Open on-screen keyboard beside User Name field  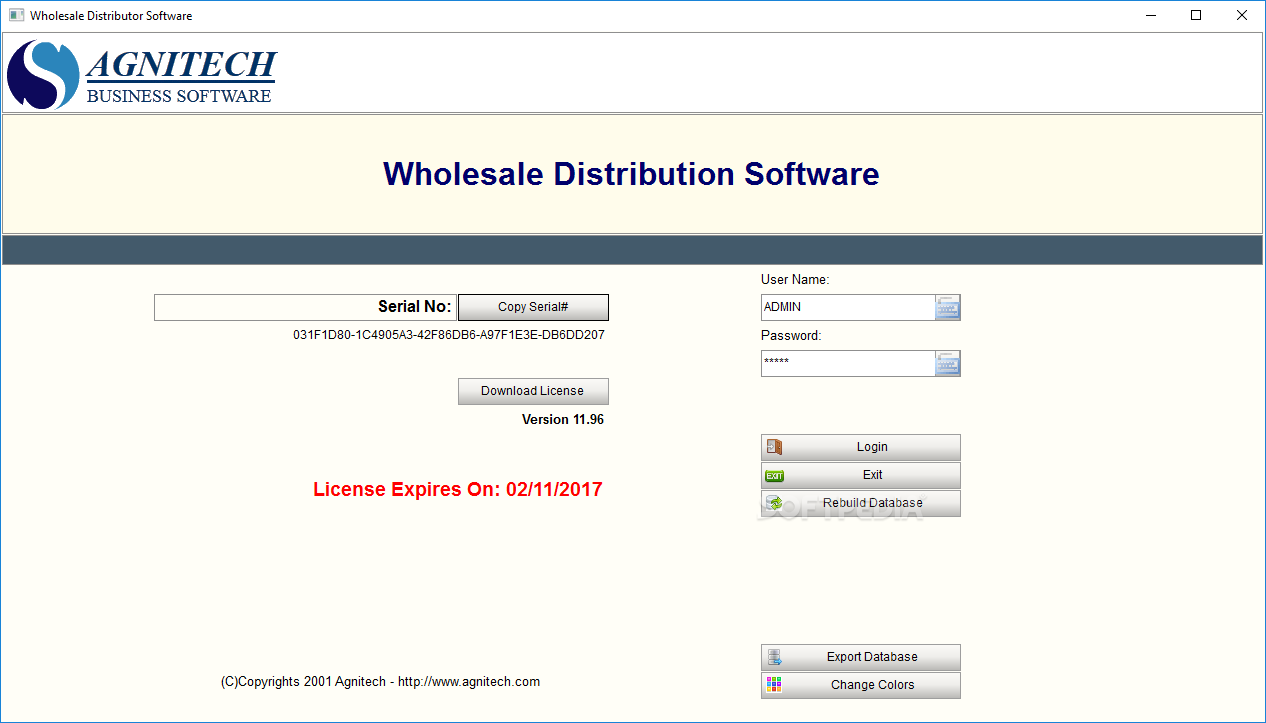947,308
